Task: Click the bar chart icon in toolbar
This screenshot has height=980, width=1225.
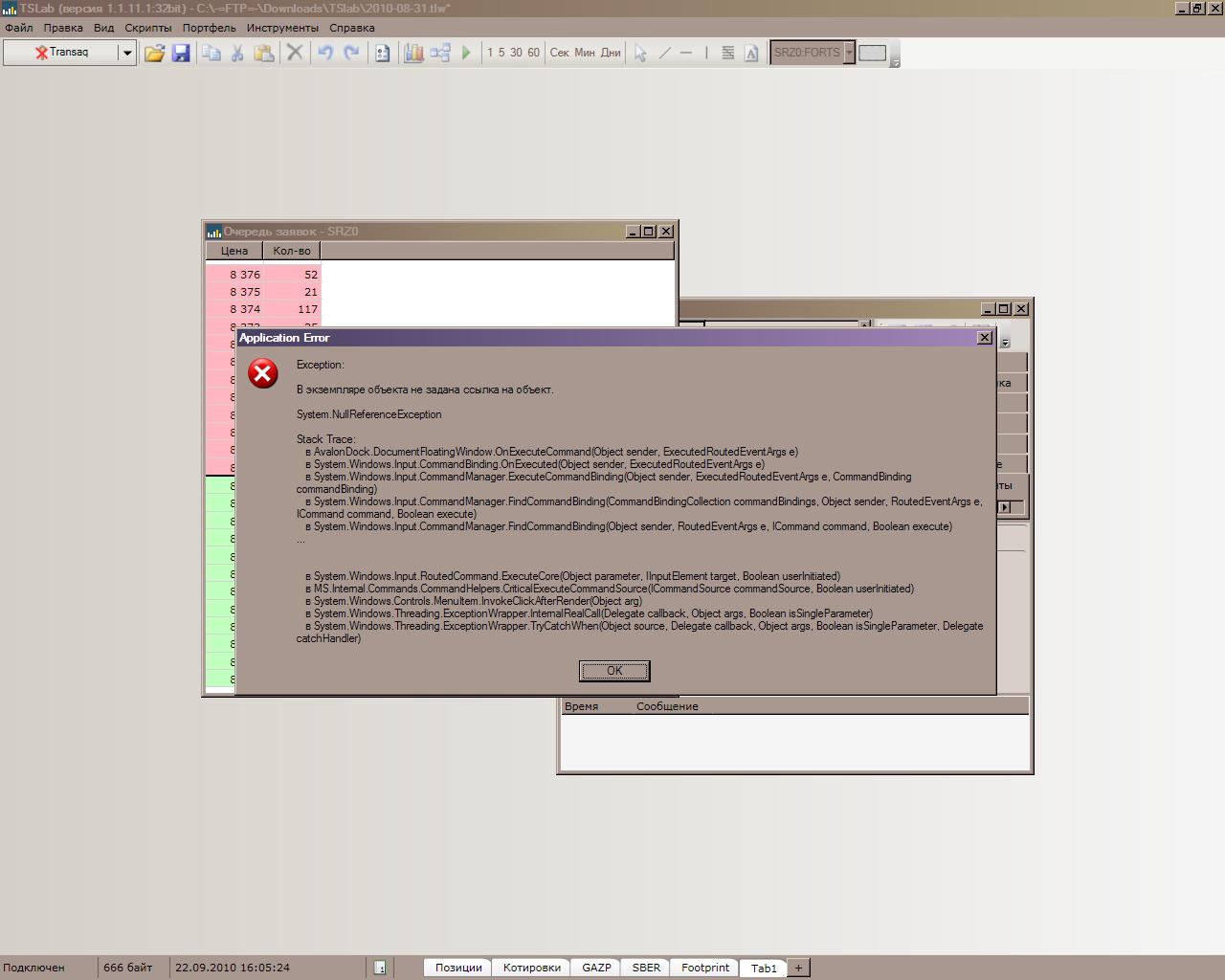Action: point(413,53)
